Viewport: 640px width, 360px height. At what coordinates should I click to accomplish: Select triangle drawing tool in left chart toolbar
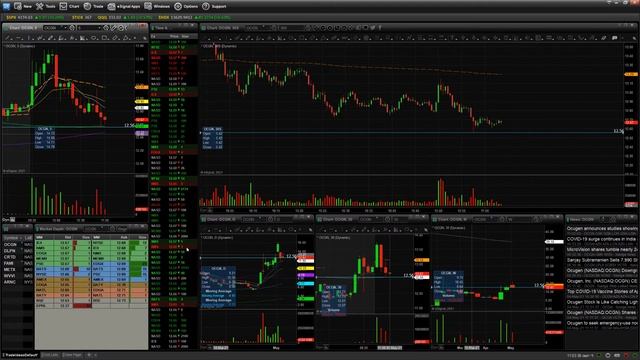pyautogui.click(x=126, y=38)
